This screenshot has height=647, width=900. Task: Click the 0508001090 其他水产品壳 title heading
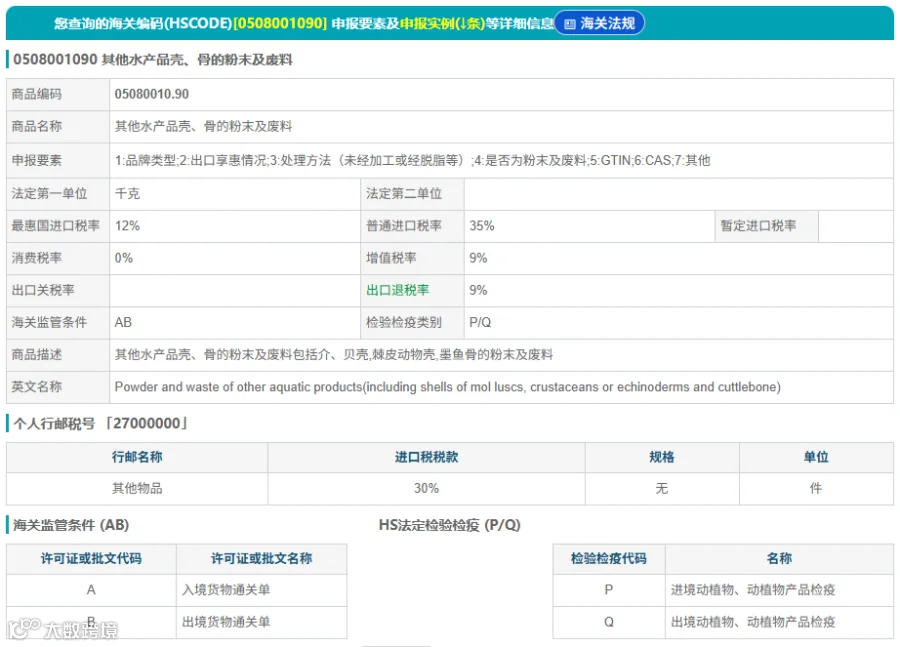tap(153, 60)
